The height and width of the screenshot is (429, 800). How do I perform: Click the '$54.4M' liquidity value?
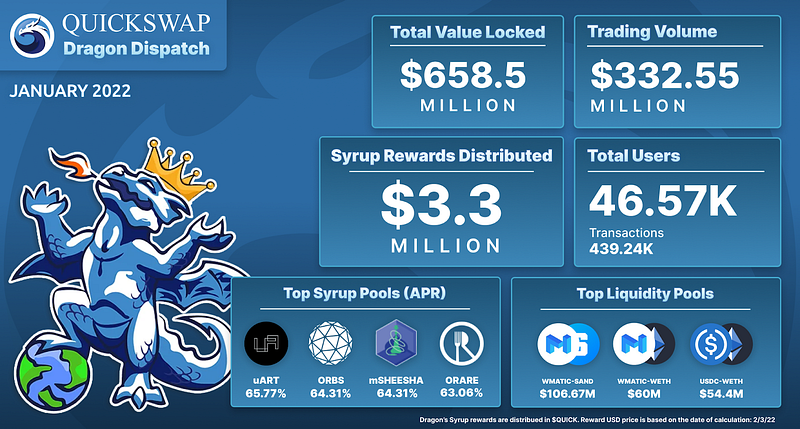(721, 394)
